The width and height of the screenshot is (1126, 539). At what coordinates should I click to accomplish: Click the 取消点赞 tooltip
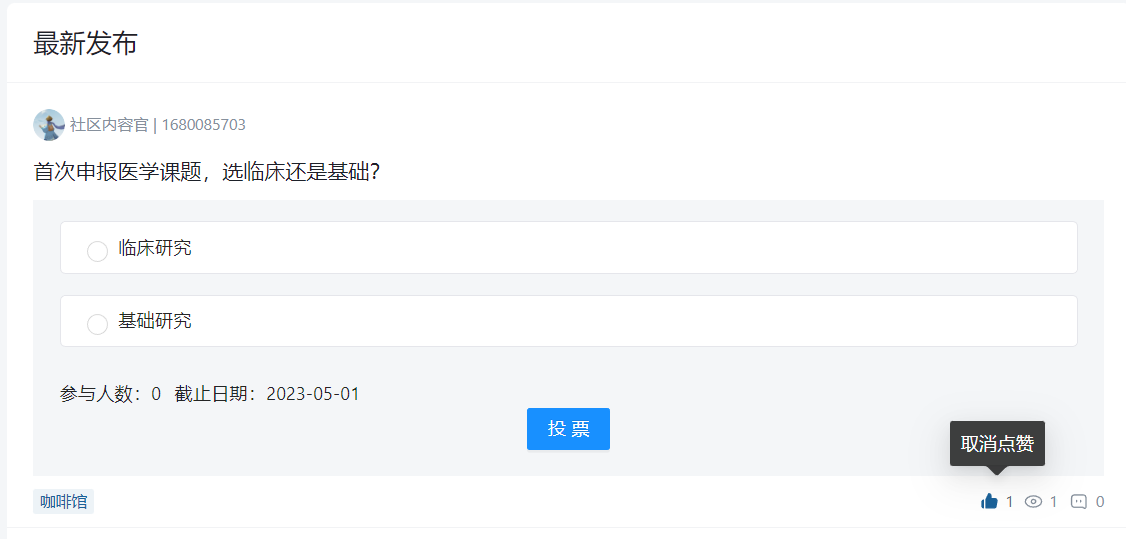tap(997, 443)
